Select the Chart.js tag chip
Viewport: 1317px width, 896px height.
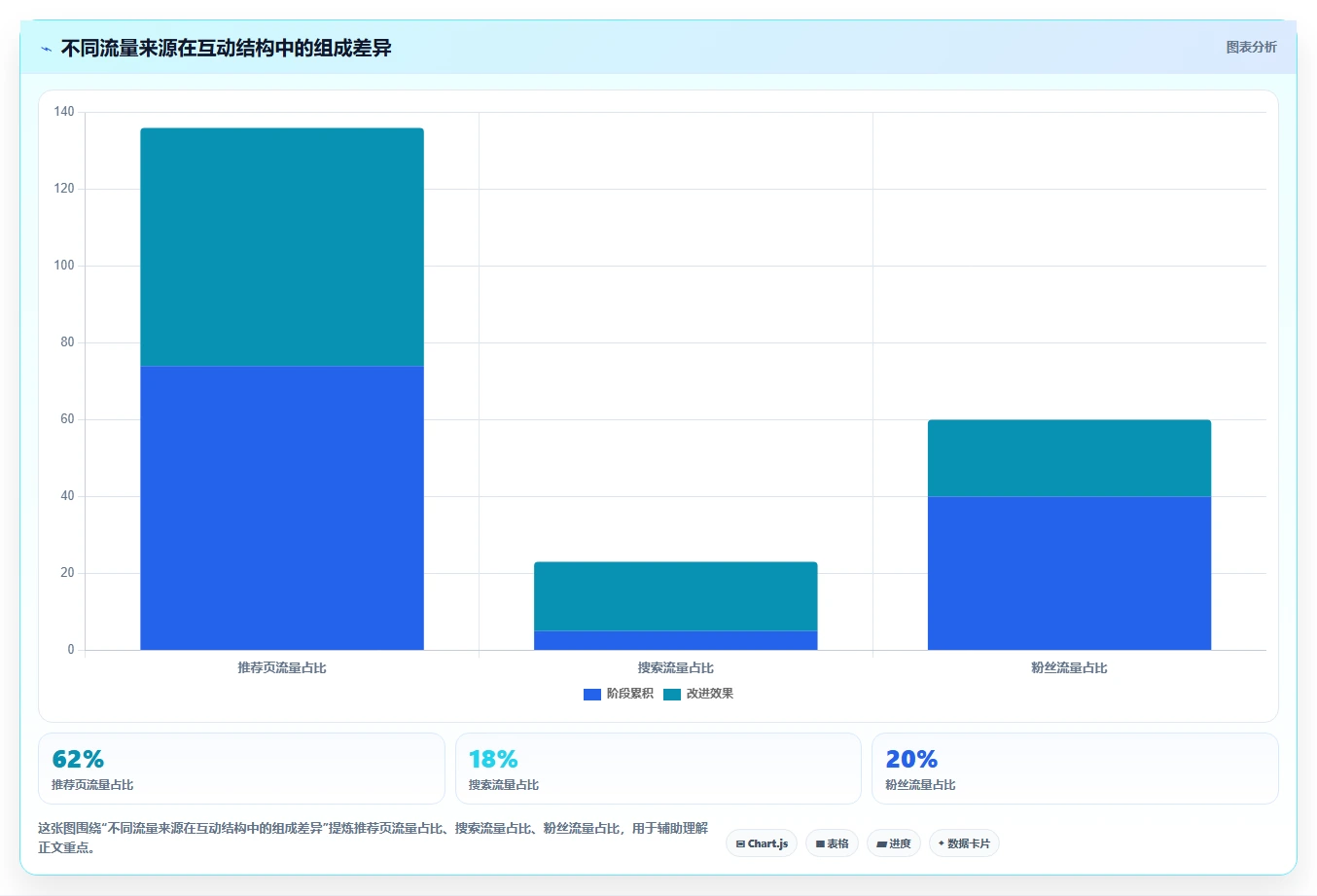pos(762,843)
